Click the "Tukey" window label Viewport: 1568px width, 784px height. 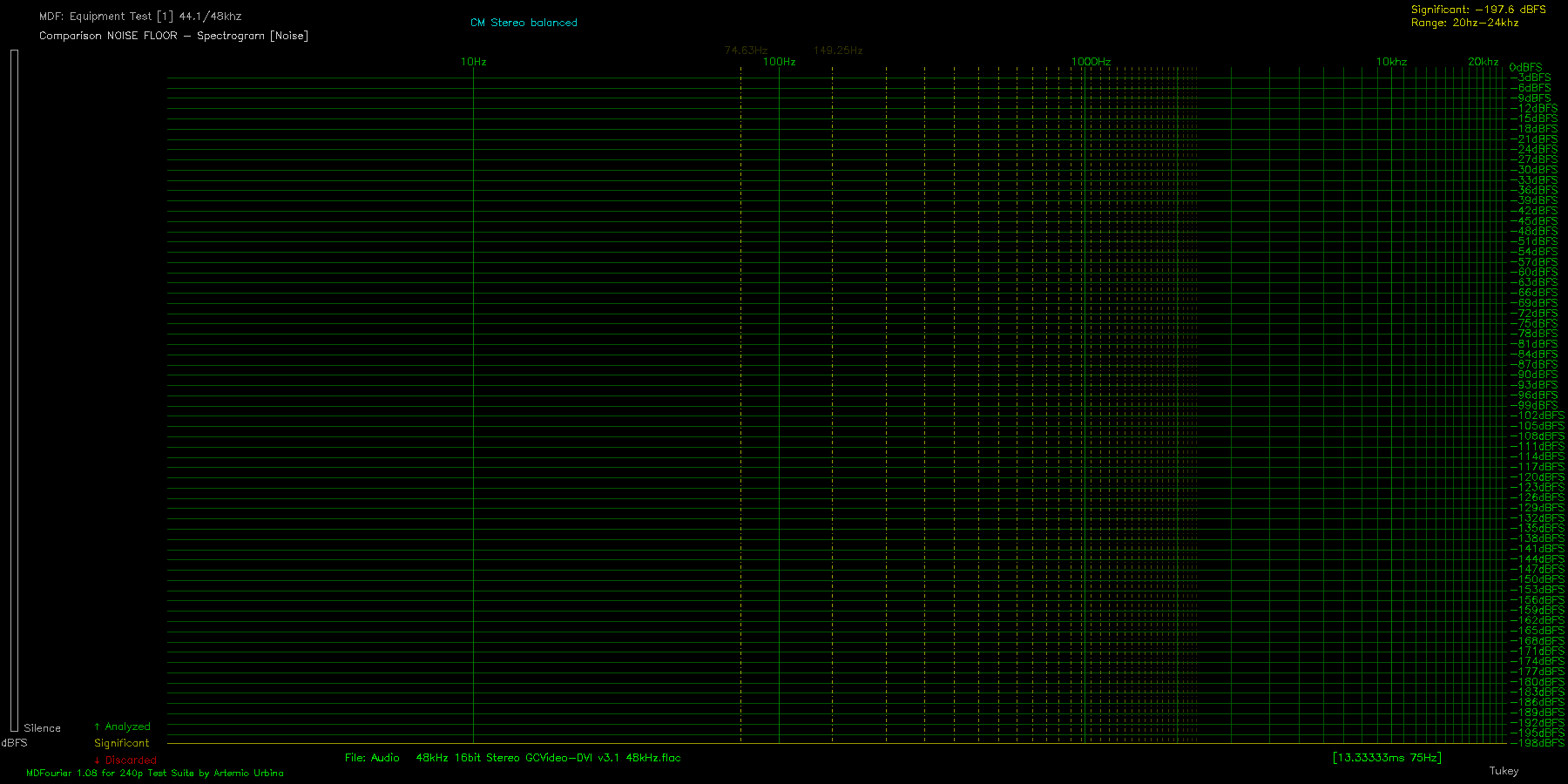coord(1504,771)
